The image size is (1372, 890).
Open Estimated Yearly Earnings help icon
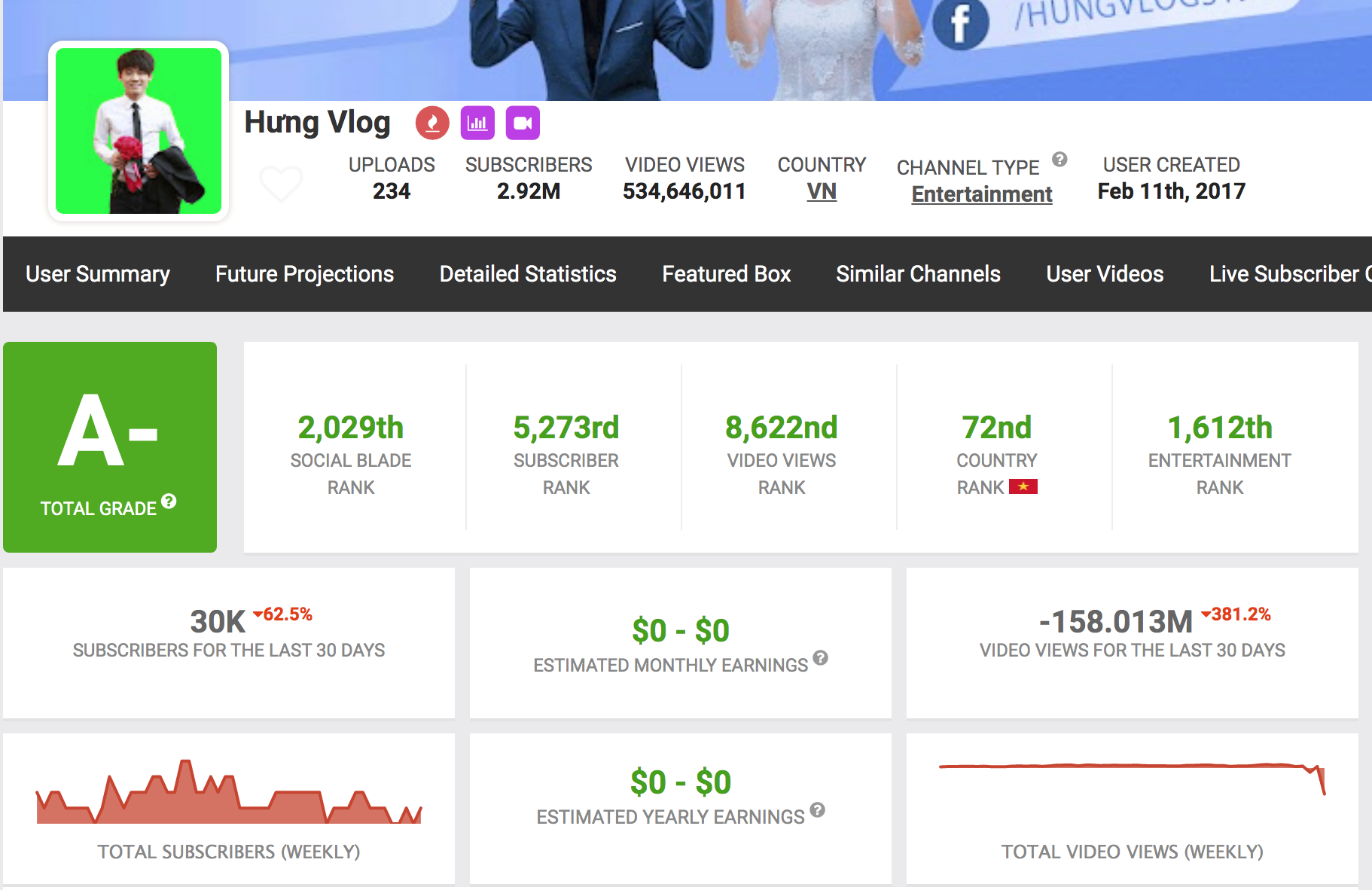click(x=818, y=809)
